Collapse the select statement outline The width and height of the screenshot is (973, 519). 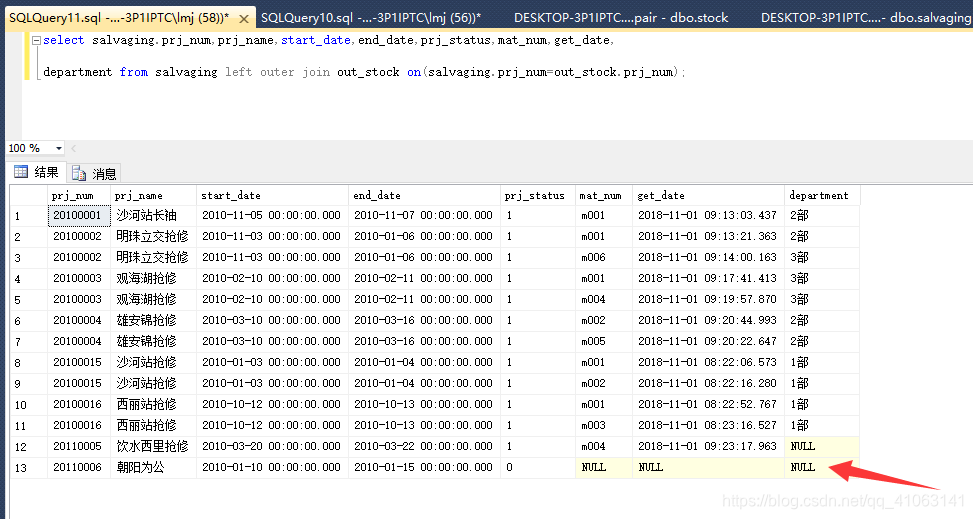pyautogui.click(x=36, y=40)
